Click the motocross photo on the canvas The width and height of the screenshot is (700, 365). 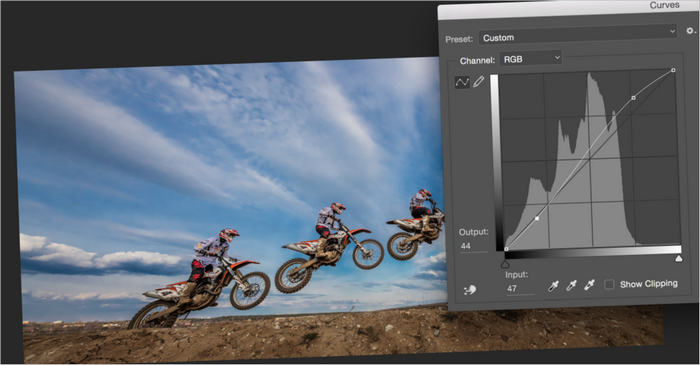223,201
